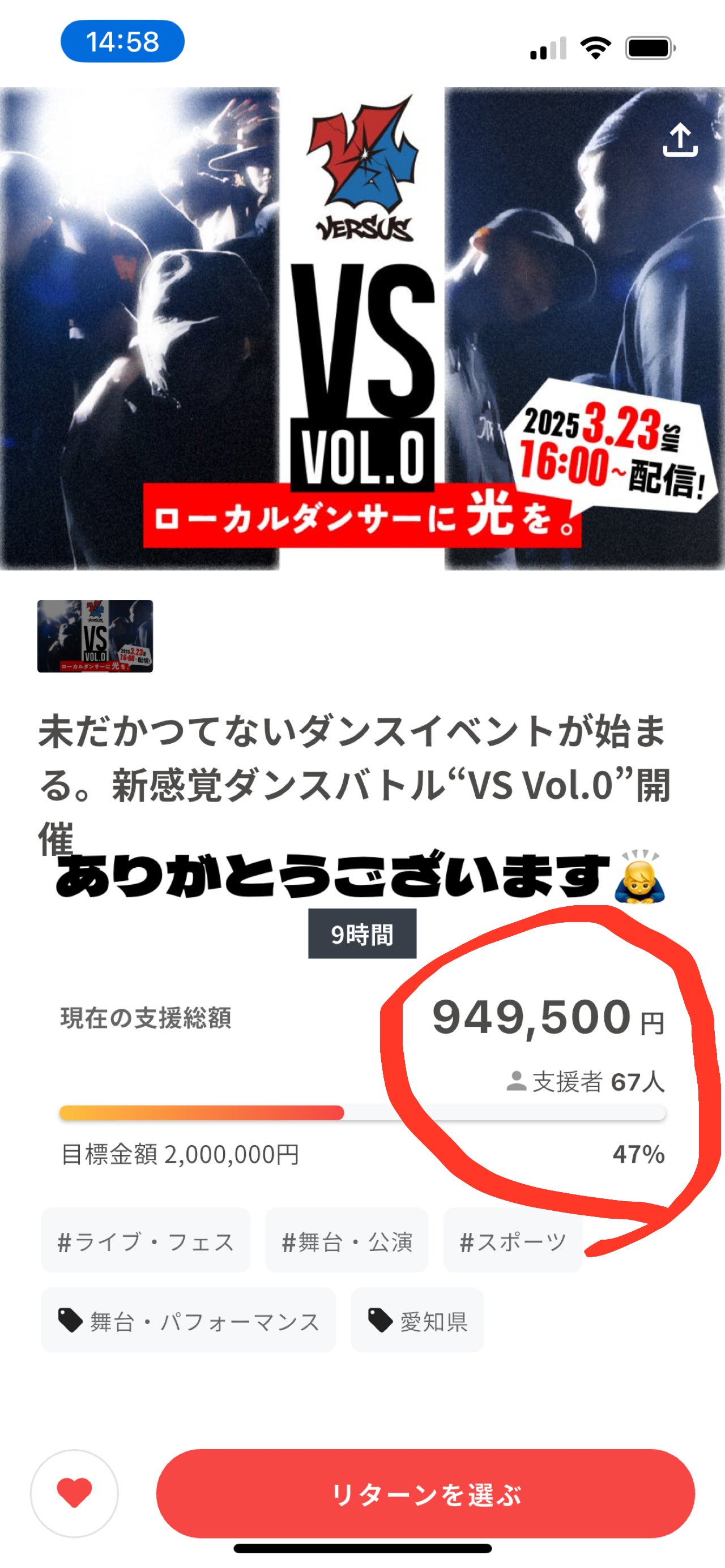The image size is (725, 1568).
Task: Tap the 14:58 clock pill
Action: (122, 41)
